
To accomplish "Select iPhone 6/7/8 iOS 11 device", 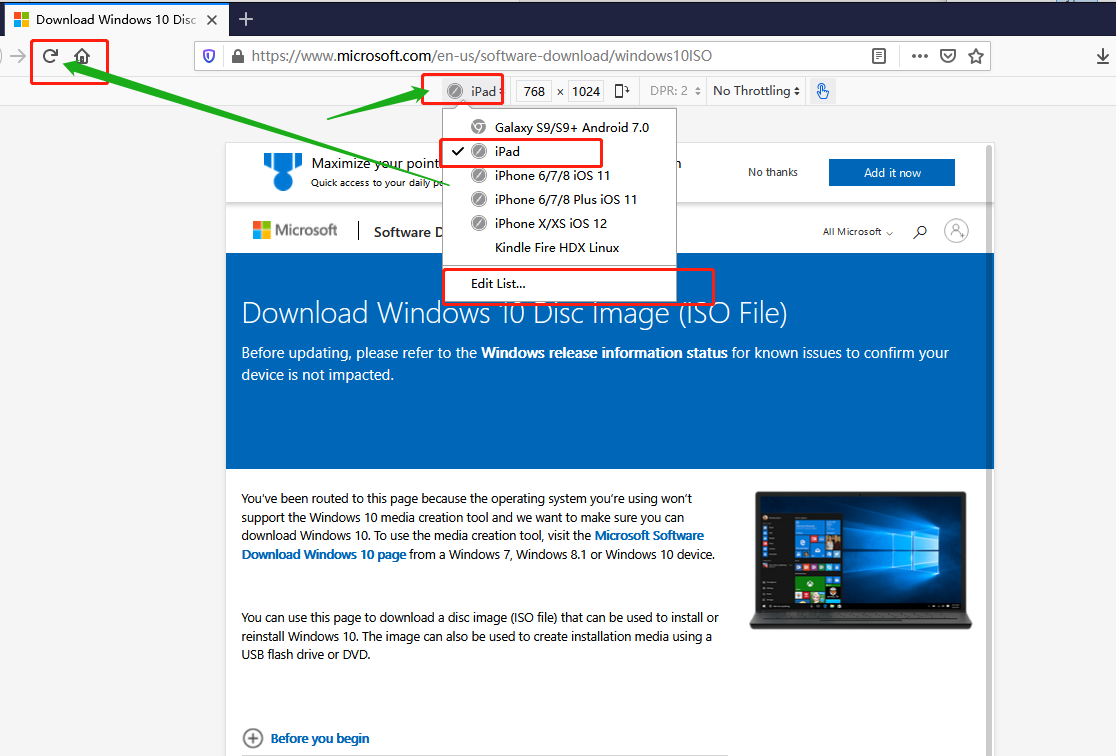I will (x=559, y=176).
